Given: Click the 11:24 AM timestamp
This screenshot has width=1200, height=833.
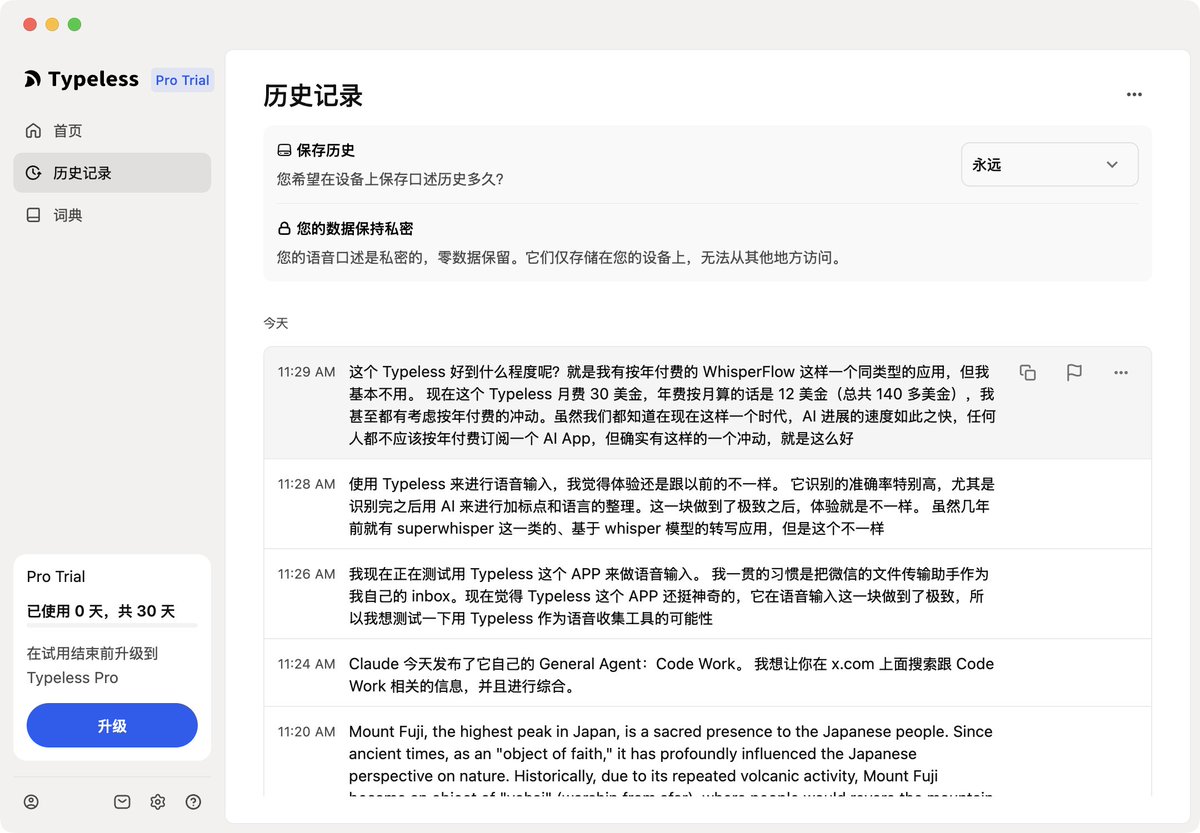Looking at the screenshot, I should (306, 664).
